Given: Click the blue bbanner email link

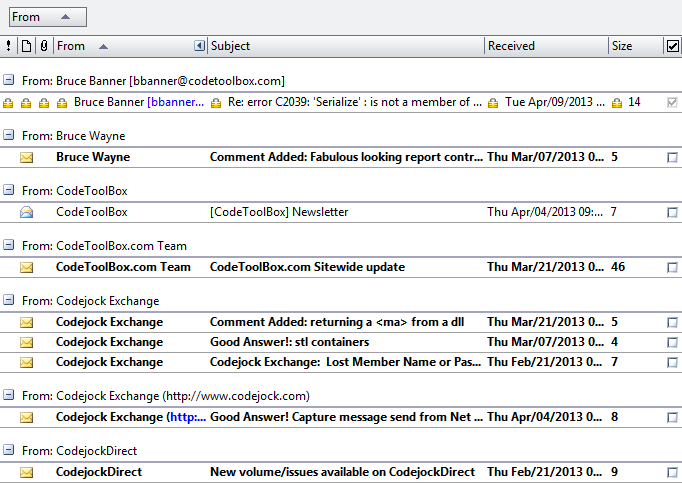Looking at the screenshot, I should 175,102.
